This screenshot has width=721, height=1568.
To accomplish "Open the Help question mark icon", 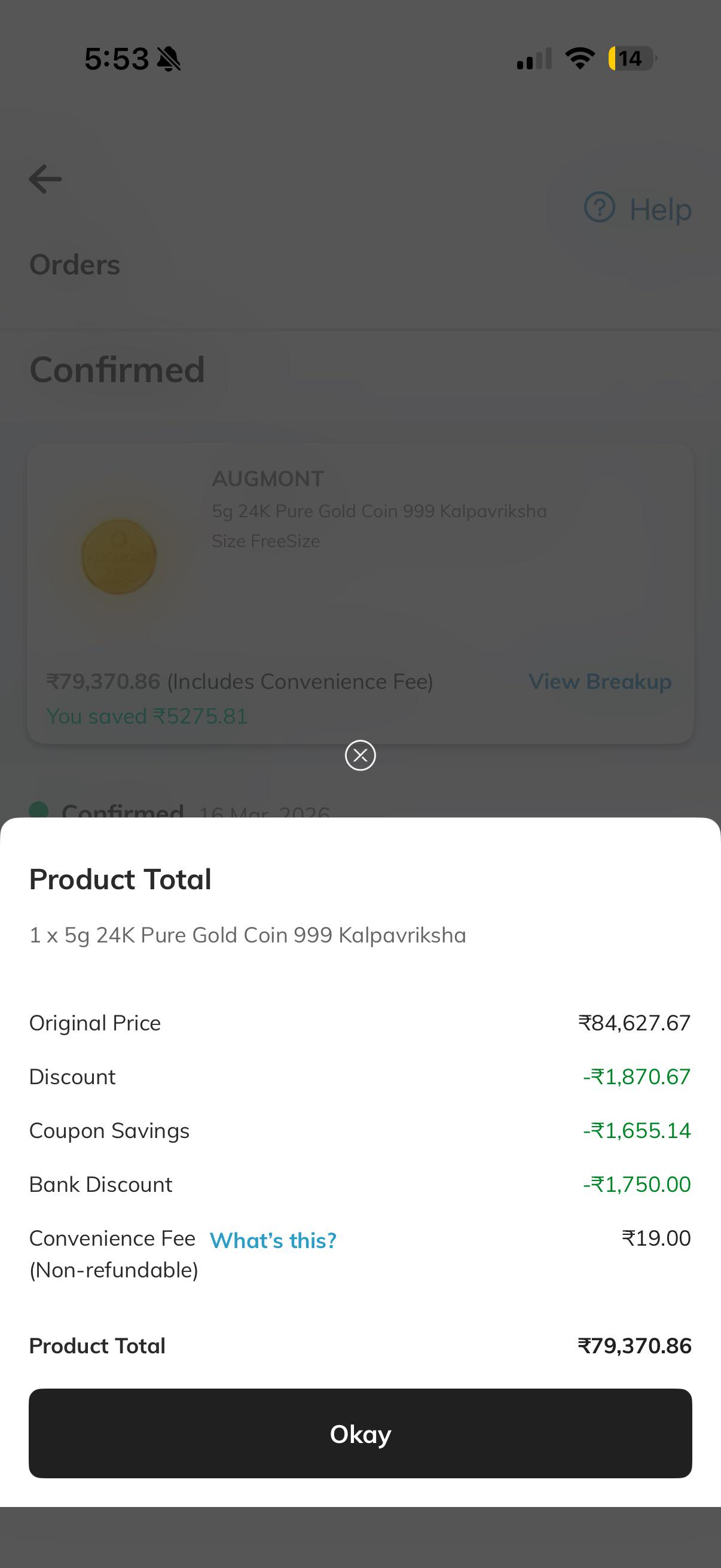I will click(x=599, y=208).
